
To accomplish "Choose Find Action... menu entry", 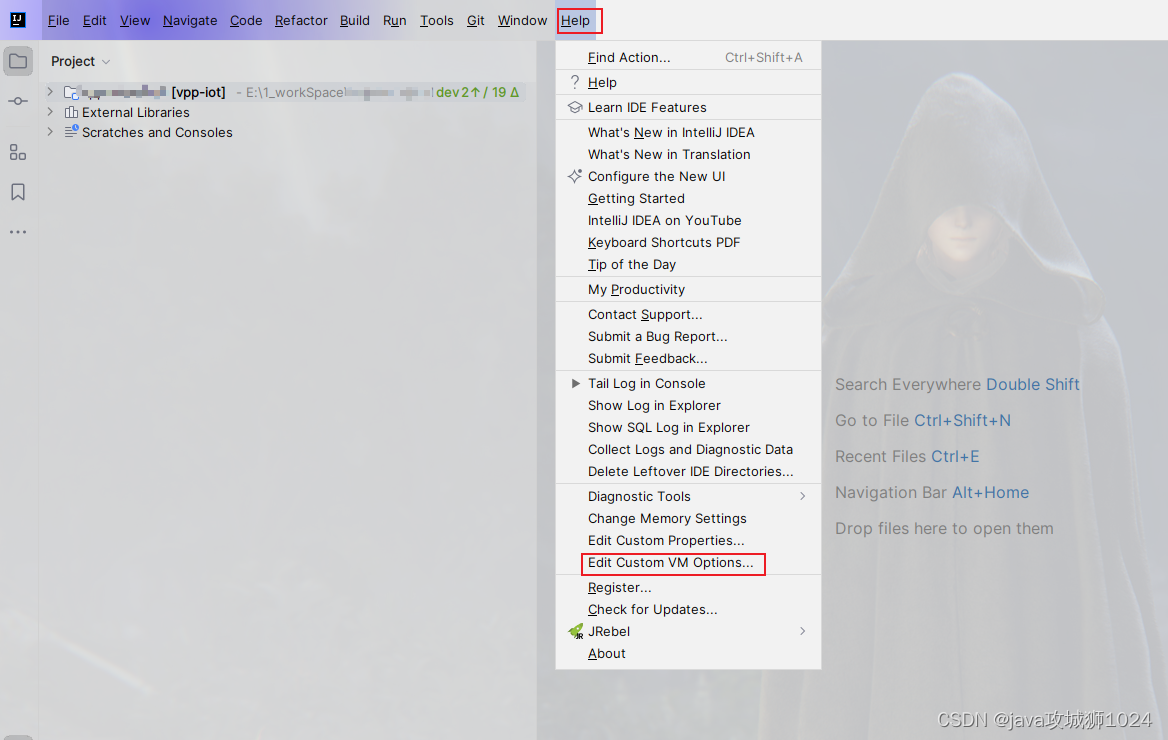I will (688, 57).
